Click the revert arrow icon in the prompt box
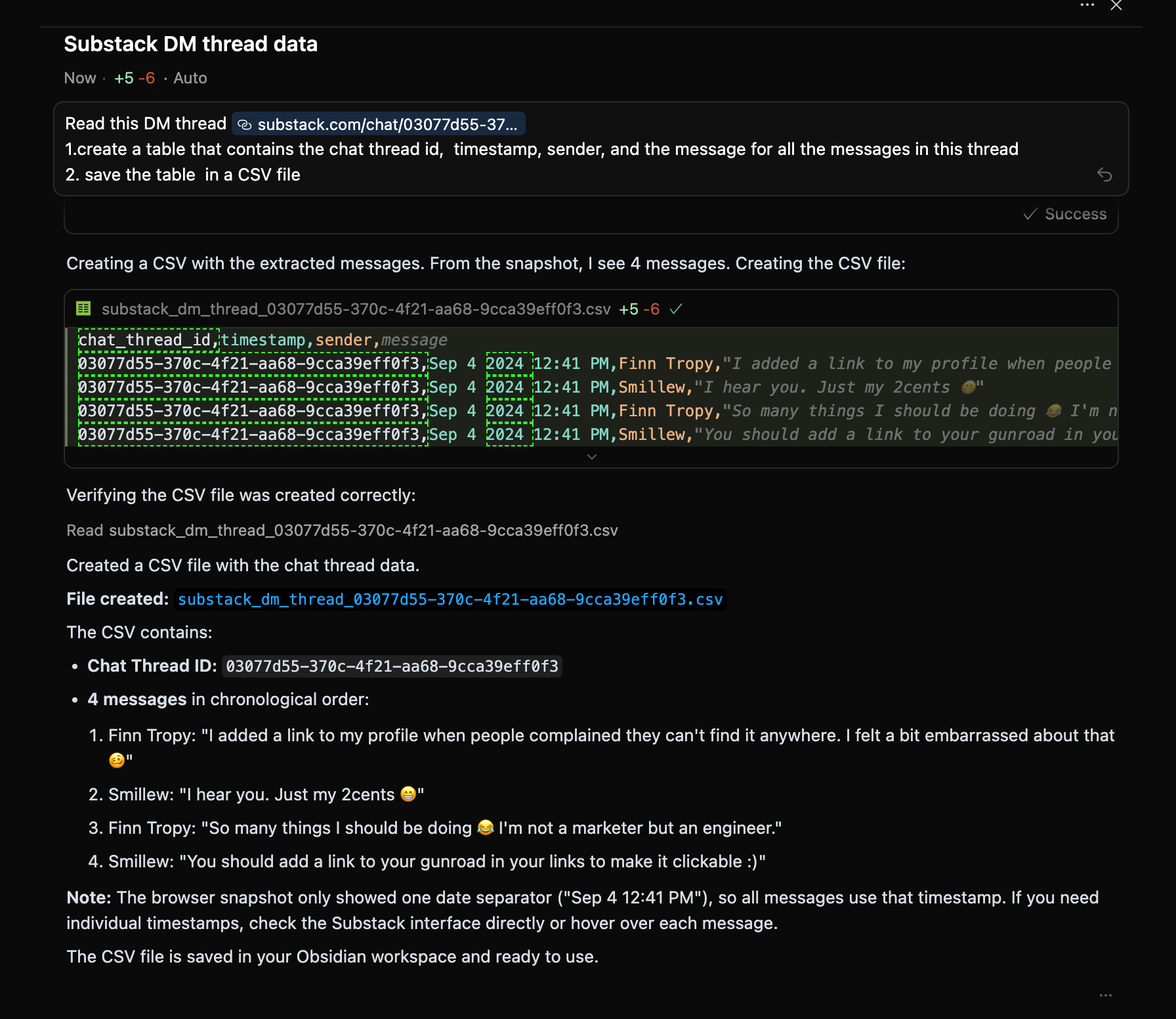The height and width of the screenshot is (1019, 1176). pos(1104,174)
